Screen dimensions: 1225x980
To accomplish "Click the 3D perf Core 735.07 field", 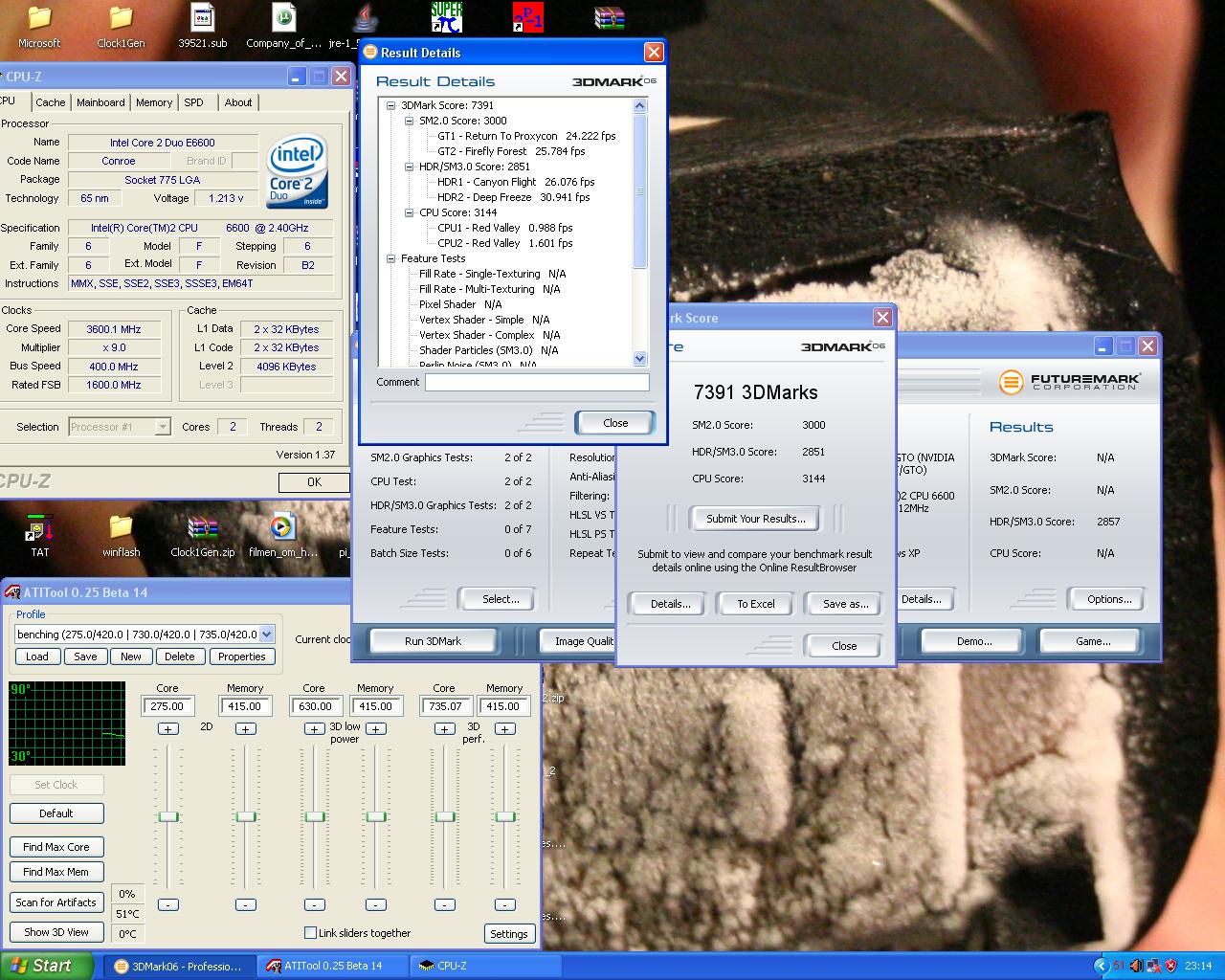I will pyautogui.click(x=446, y=706).
